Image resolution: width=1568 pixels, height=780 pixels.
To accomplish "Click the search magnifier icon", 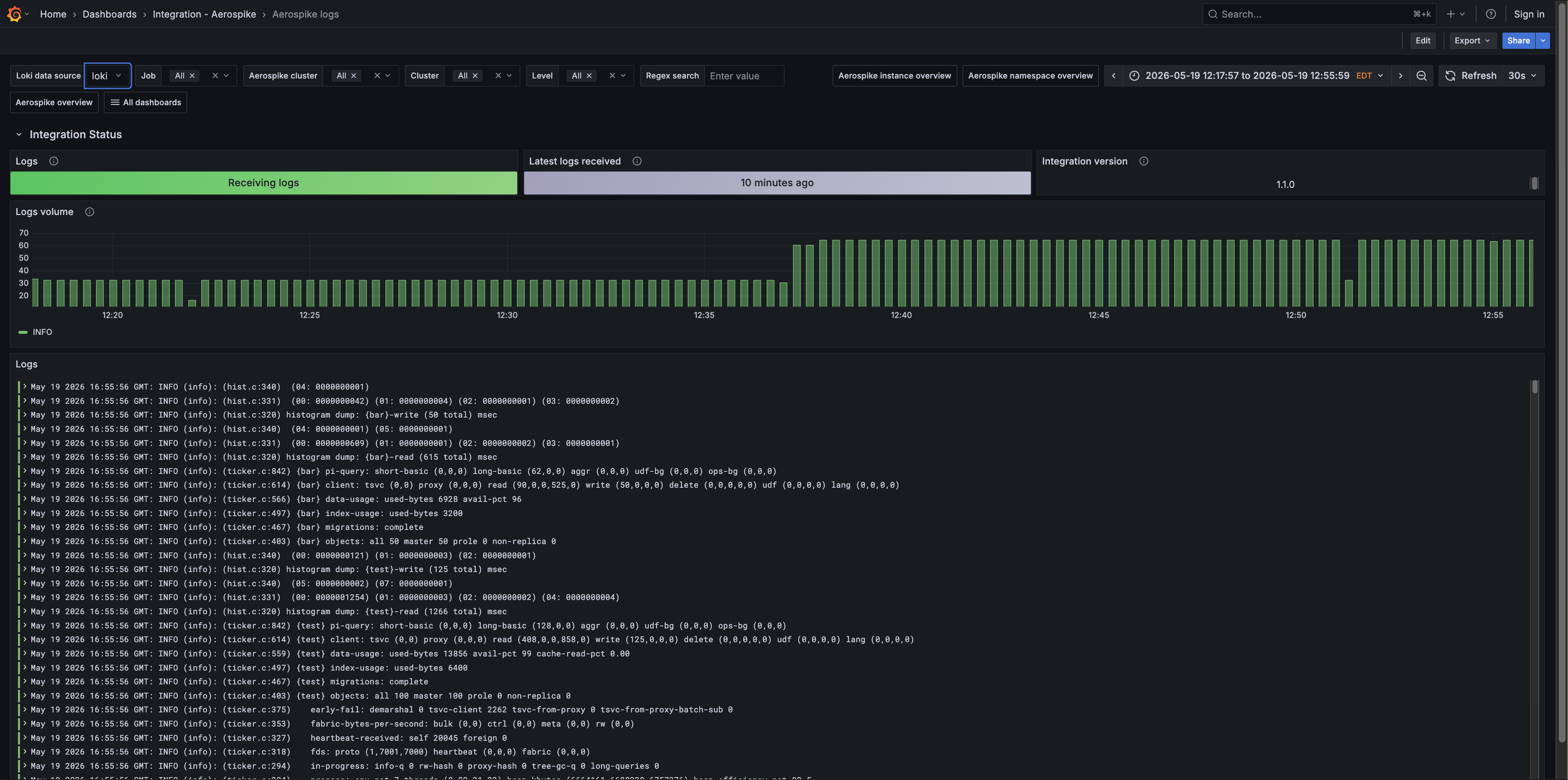I will pyautogui.click(x=1212, y=14).
